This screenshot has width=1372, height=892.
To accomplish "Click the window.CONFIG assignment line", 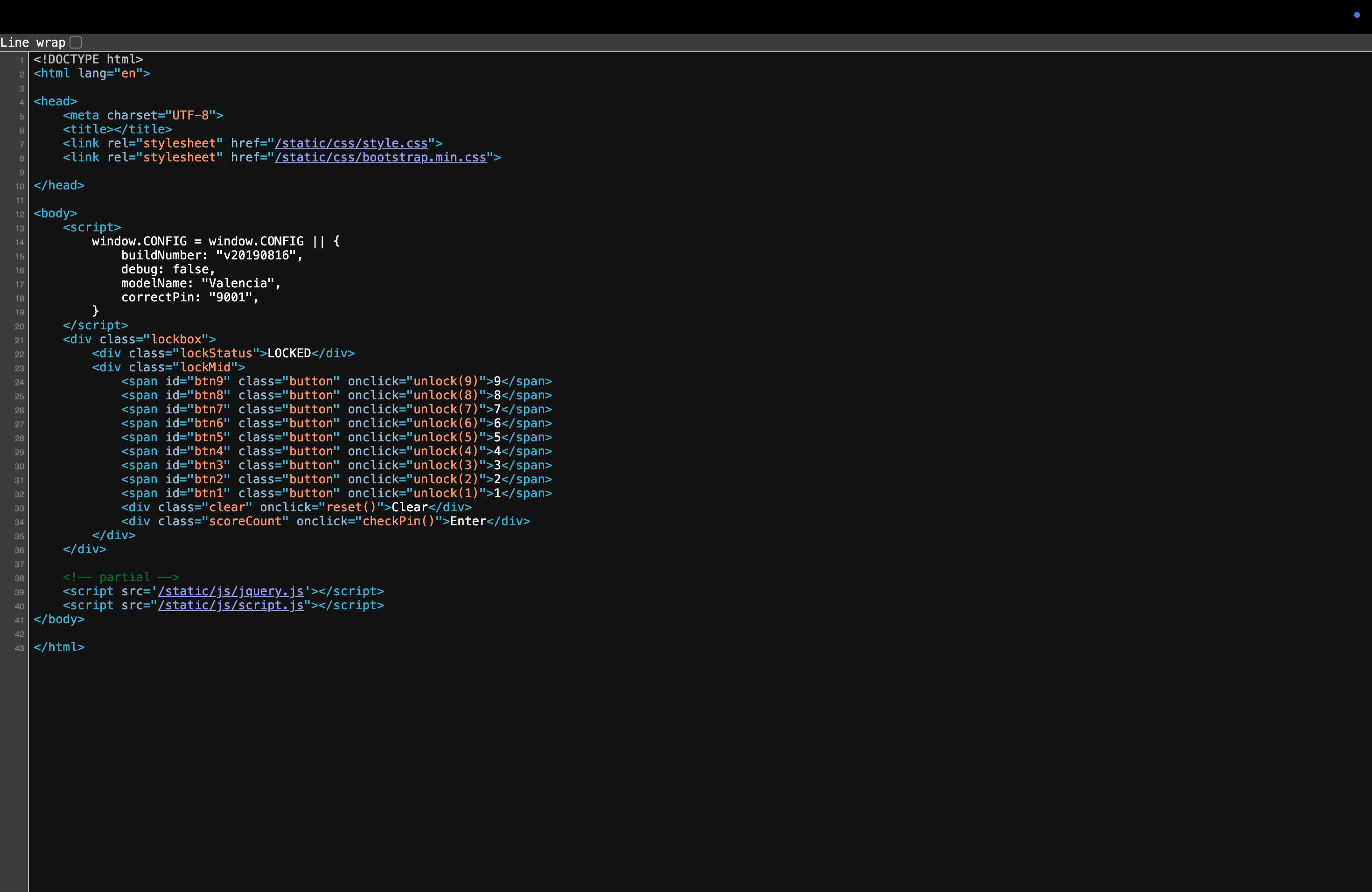I will click(216, 241).
